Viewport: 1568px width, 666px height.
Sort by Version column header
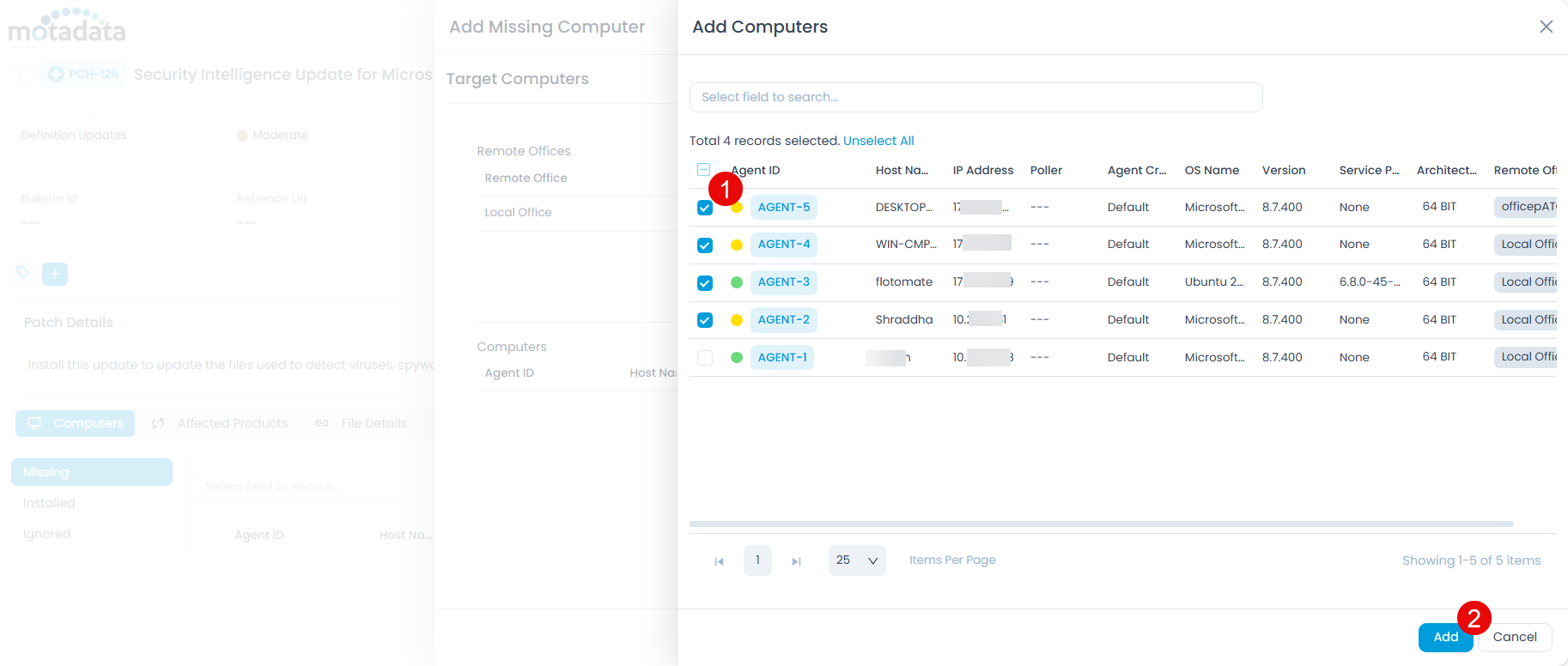(x=1284, y=170)
